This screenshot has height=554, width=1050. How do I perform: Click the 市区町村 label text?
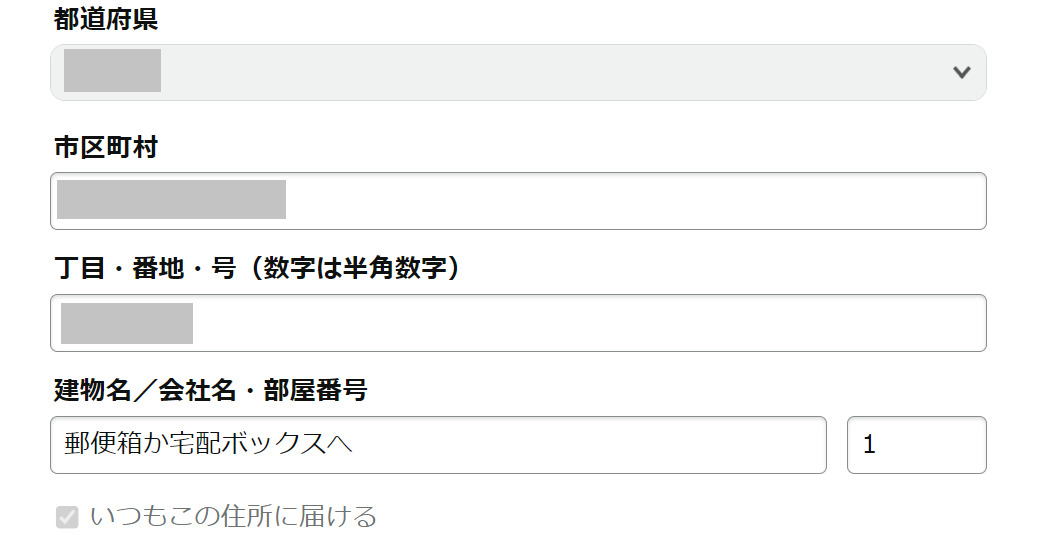pos(106,148)
